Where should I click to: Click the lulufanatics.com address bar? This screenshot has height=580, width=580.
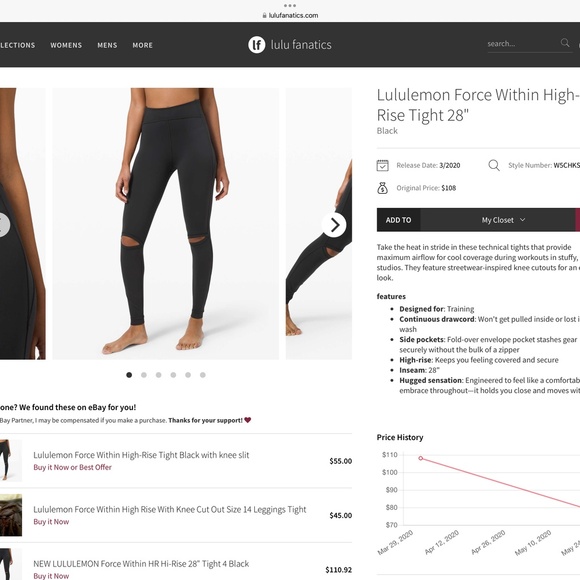tap(290, 16)
